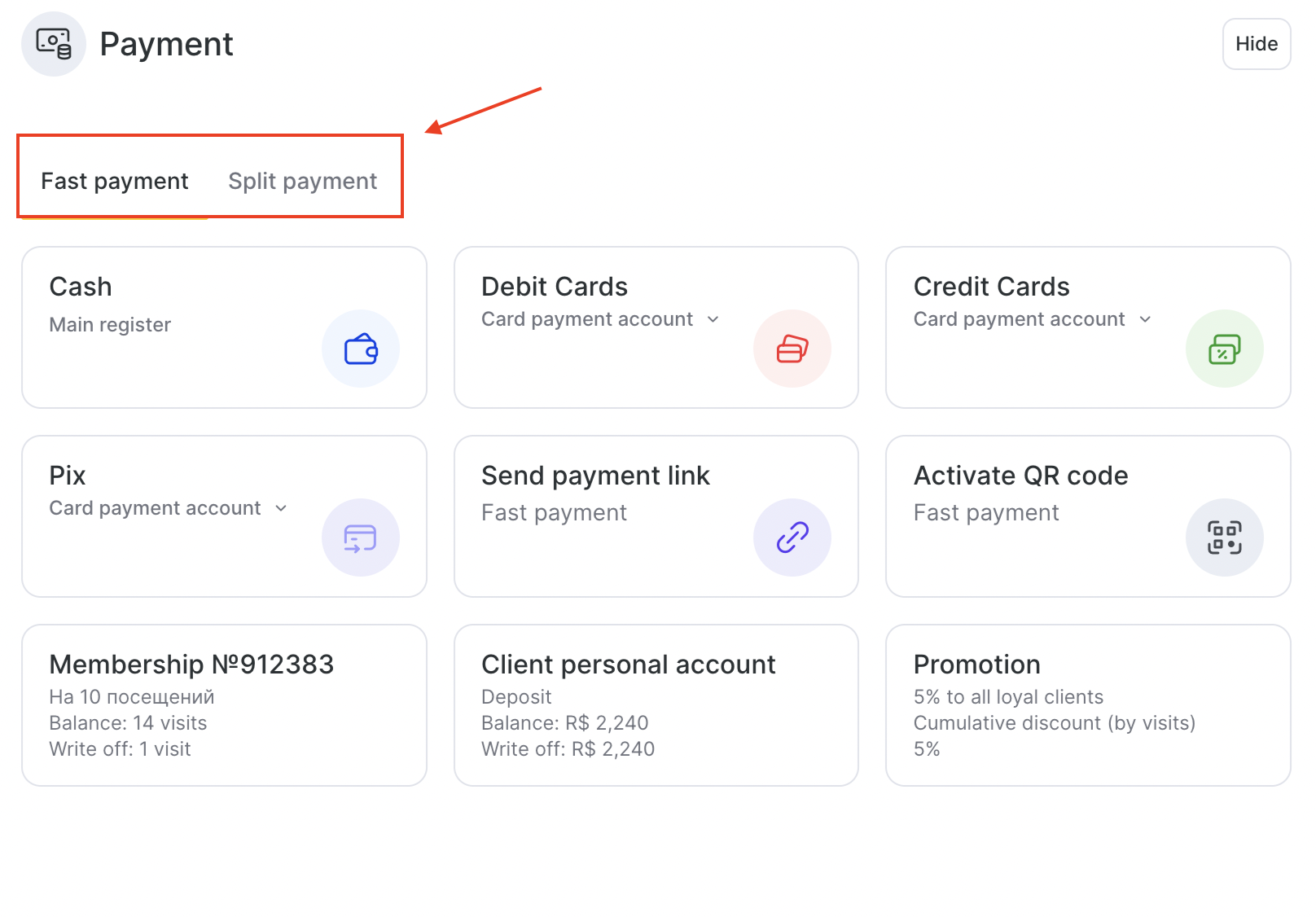This screenshot has height=917, width=1316.
Task: Switch to the Split payment tab
Action: (302, 181)
